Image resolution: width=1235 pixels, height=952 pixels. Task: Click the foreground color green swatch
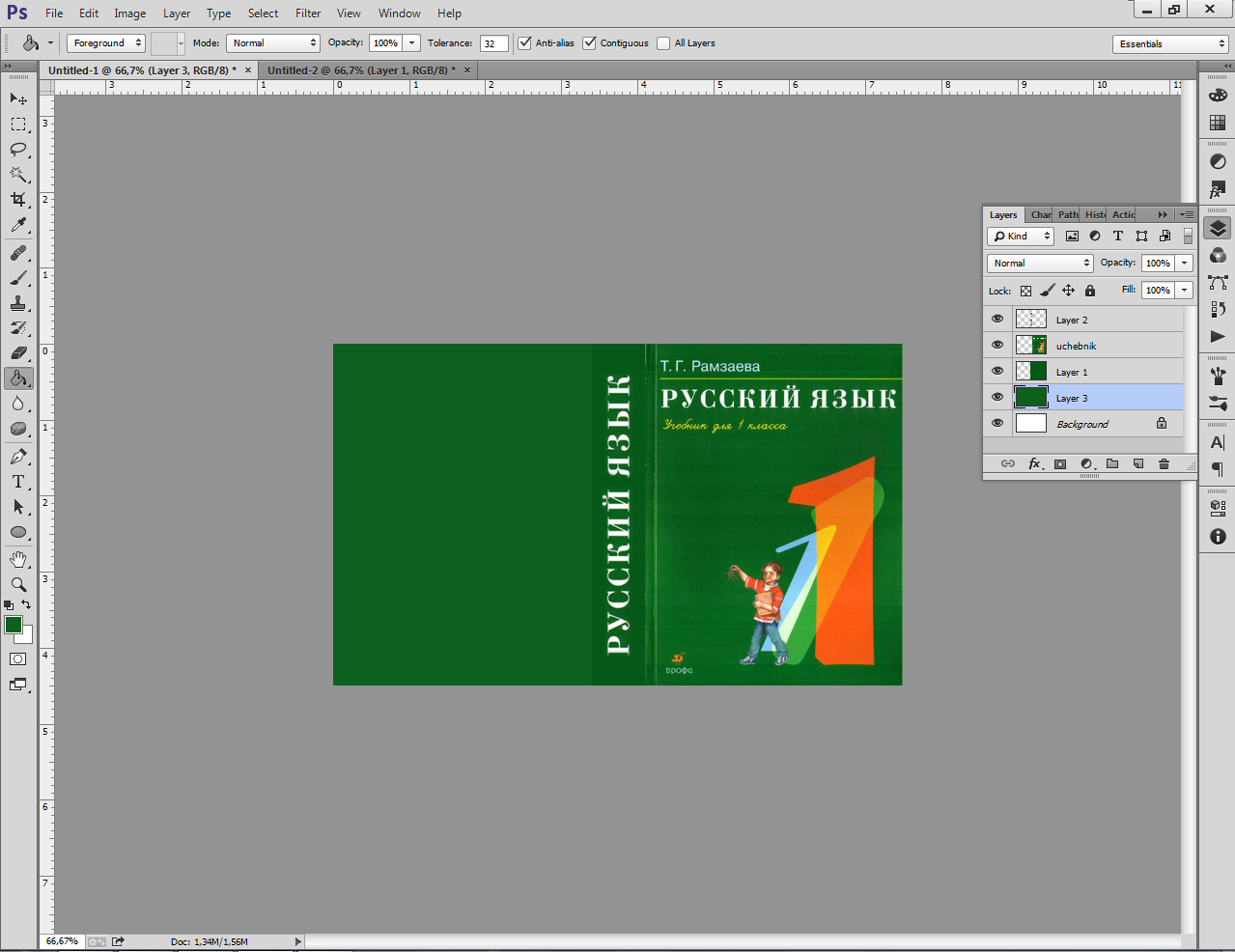pos(14,625)
